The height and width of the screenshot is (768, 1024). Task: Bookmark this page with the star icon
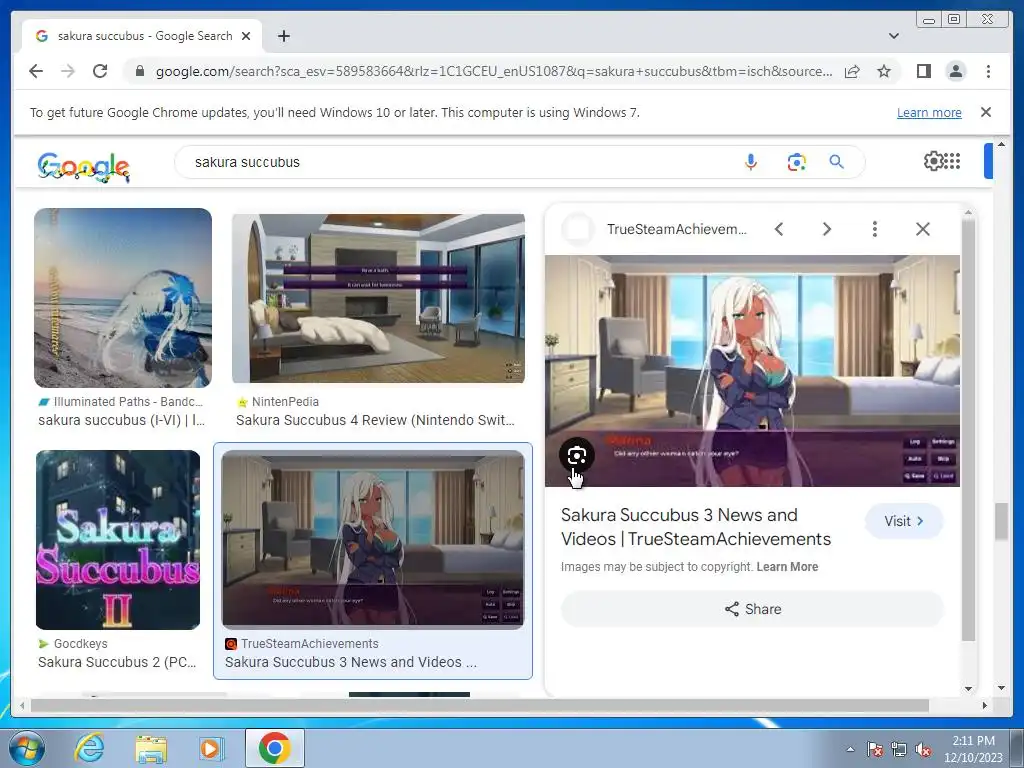pyautogui.click(x=884, y=71)
